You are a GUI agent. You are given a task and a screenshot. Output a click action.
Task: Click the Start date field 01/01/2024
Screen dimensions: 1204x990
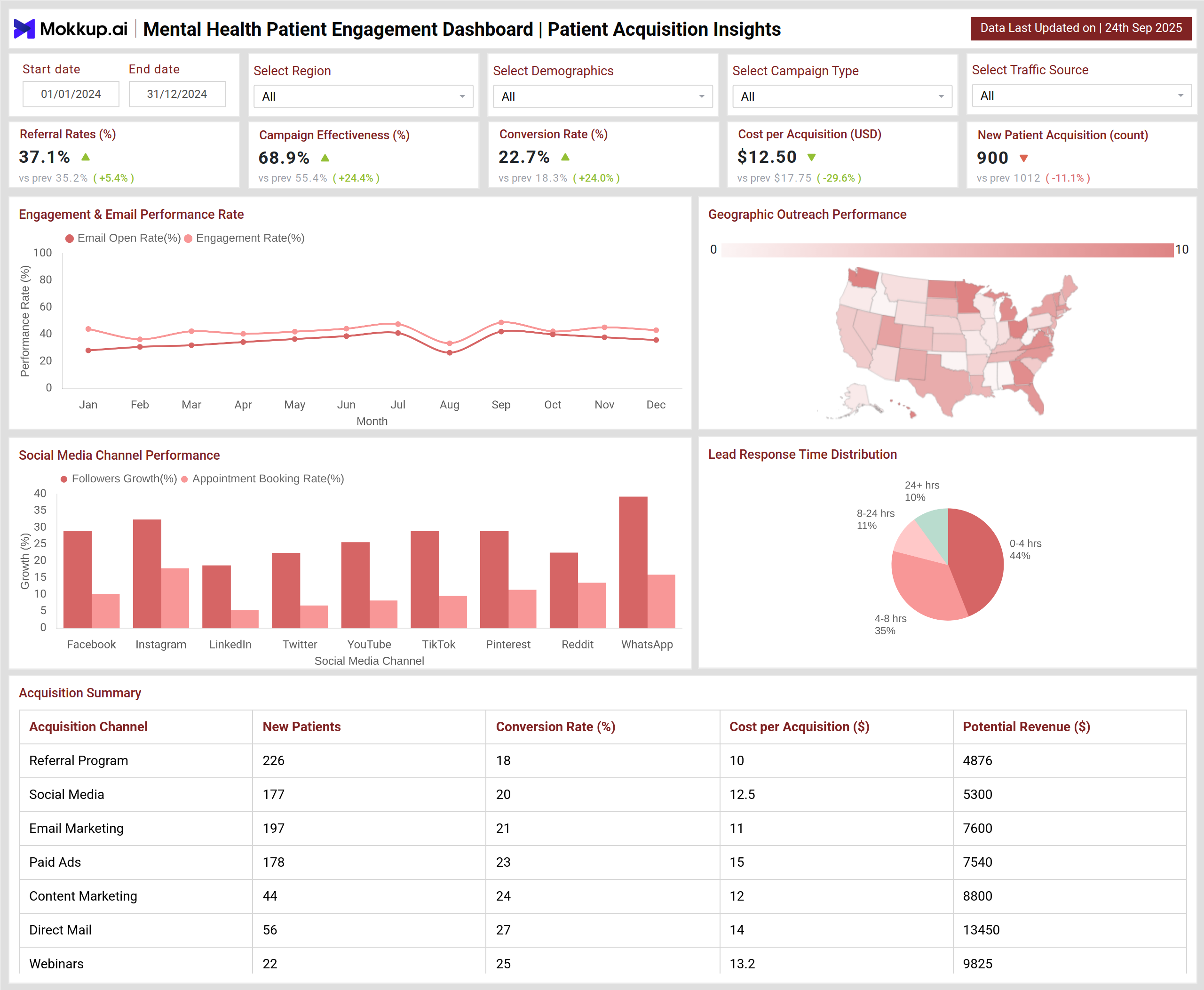point(71,94)
